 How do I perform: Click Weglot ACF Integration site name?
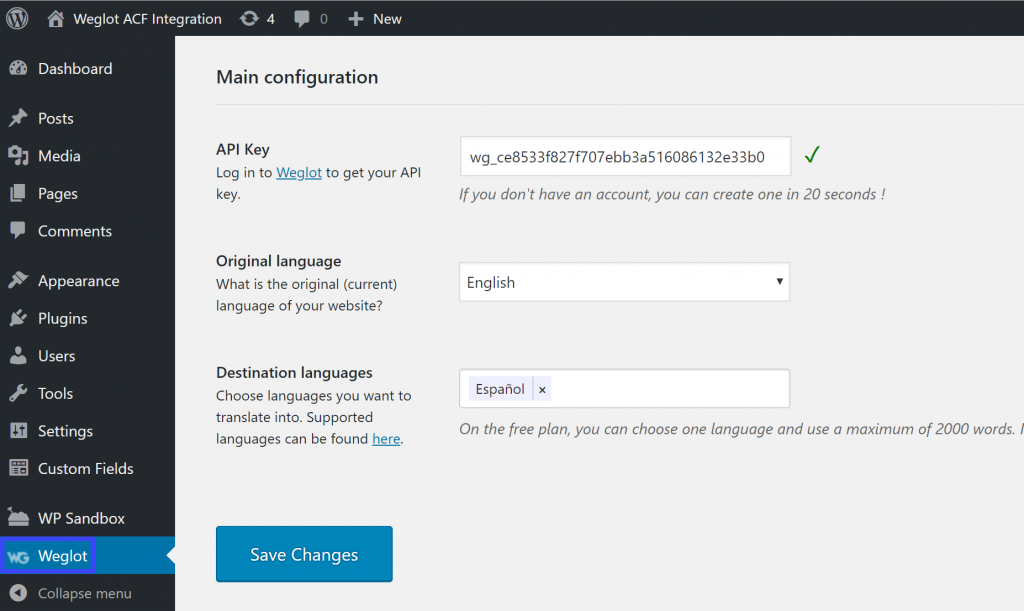(147, 19)
